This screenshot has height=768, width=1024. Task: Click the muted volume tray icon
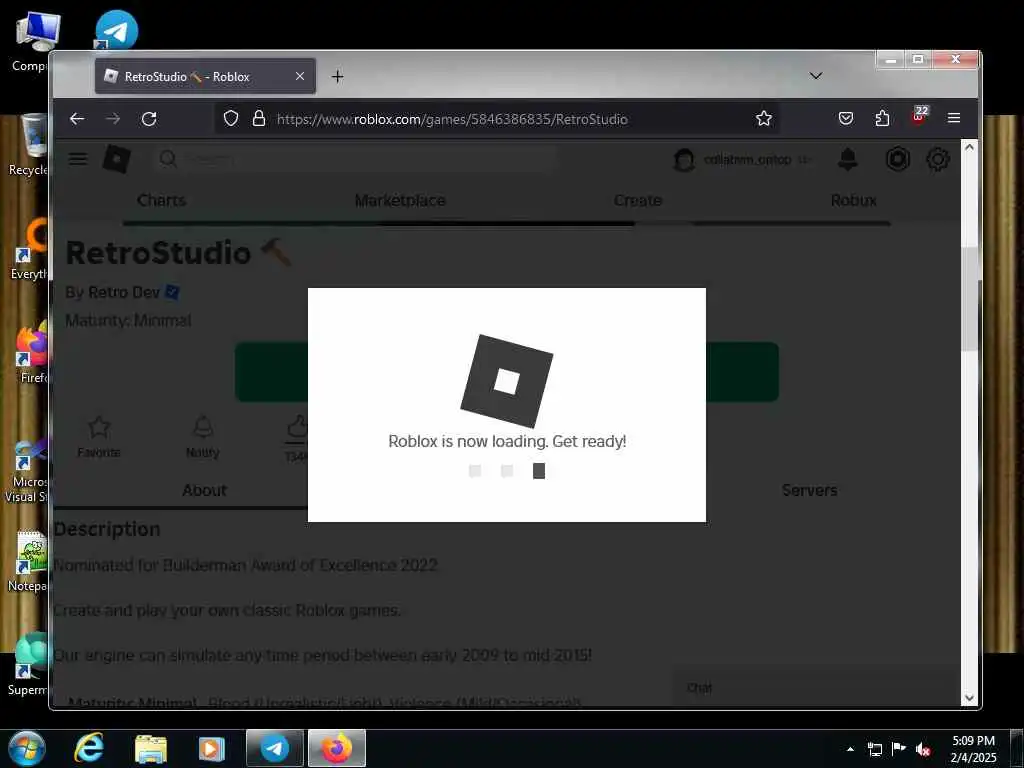pyautogui.click(x=922, y=749)
